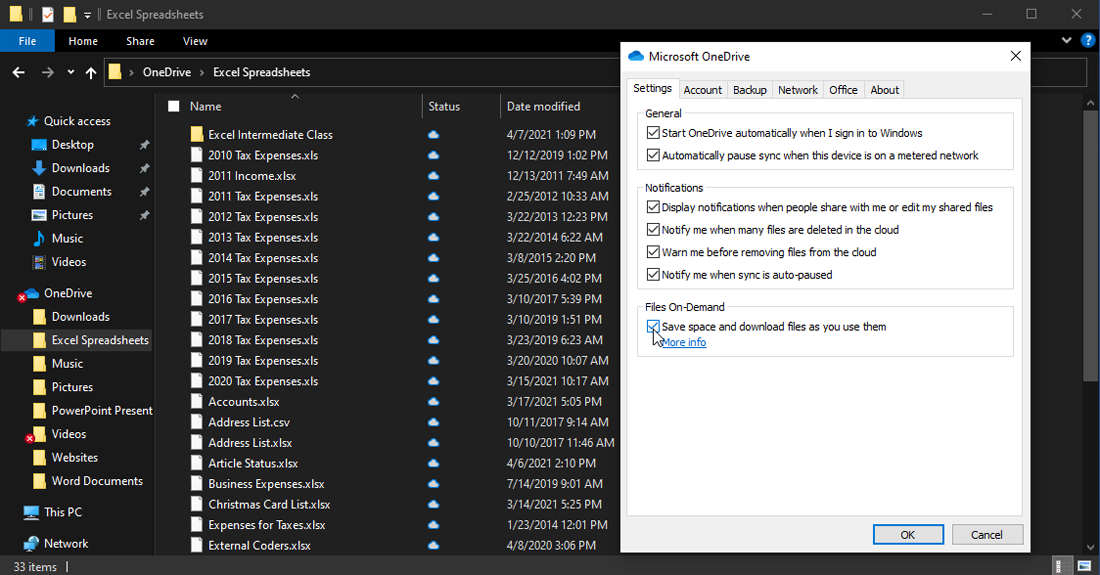Click the File Explorer Help question mark icon
Screen dimensions: 1100x575
point(1088,41)
